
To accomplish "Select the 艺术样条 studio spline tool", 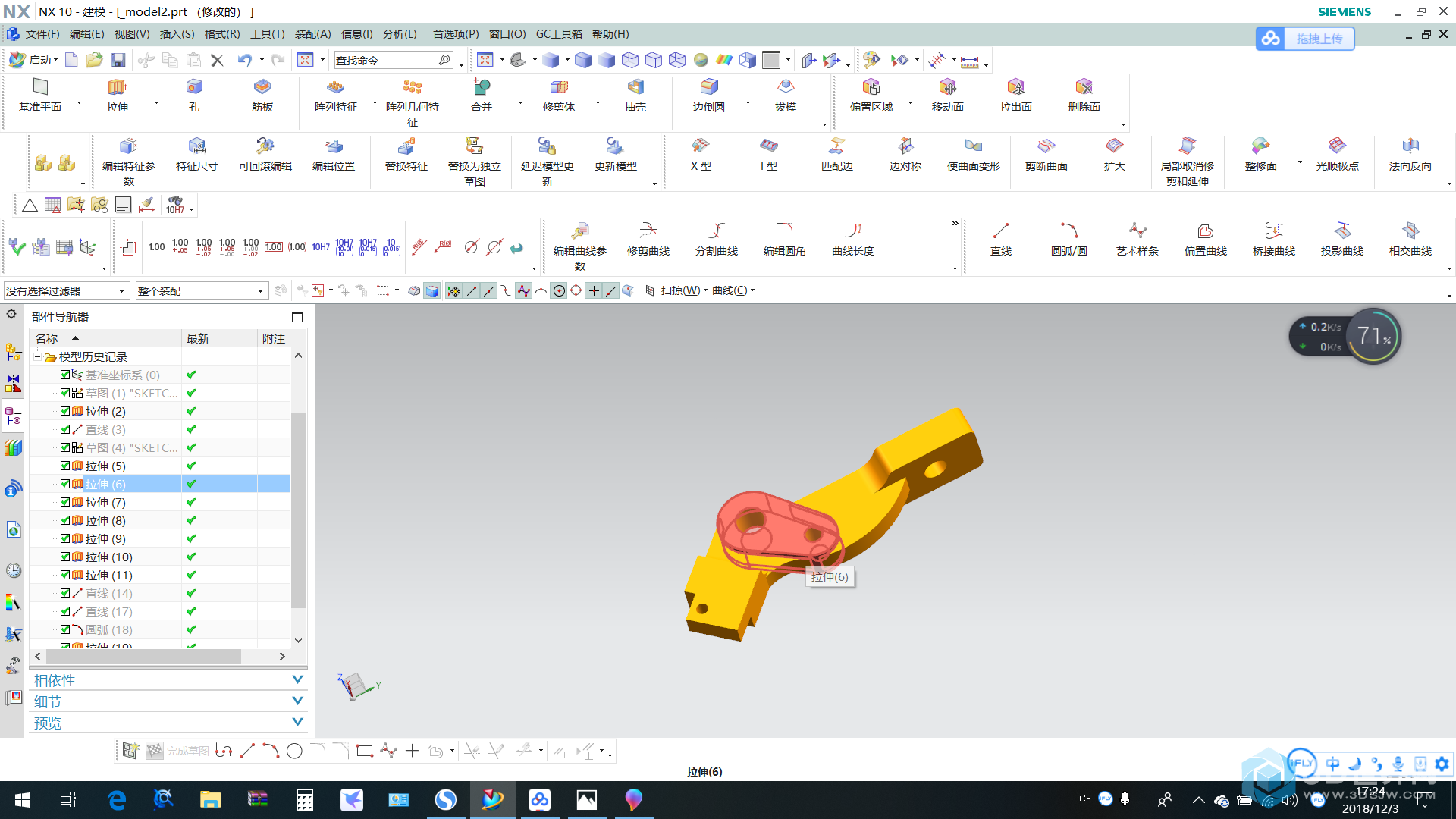I will click(x=1137, y=231).
